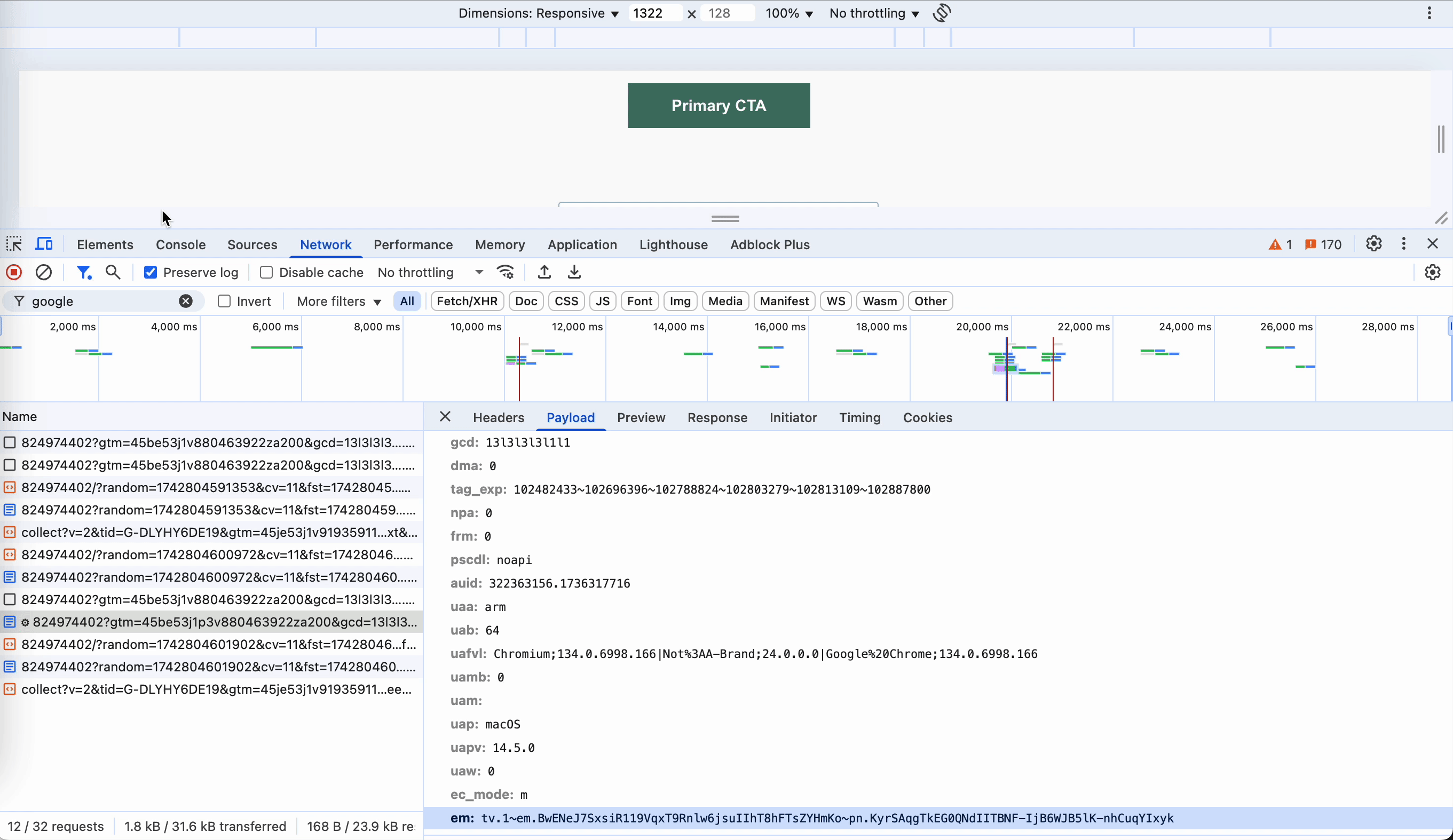Switch to Console tab

pos(180,244)
